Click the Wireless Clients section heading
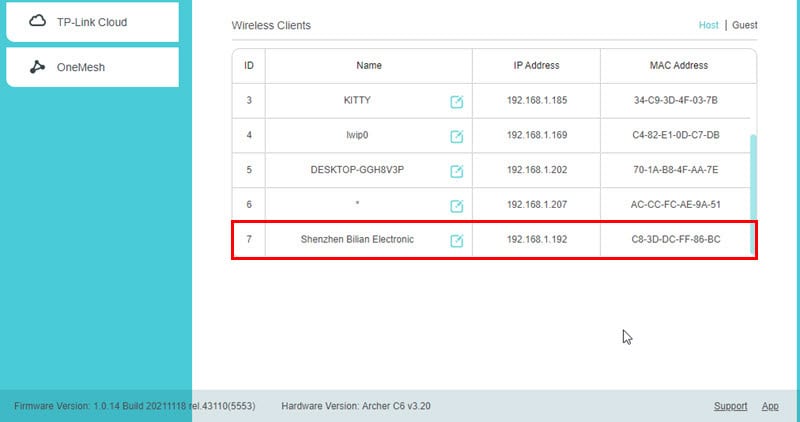Image resolution: width=800 pixels, height=422 pixels. coord(271,25)
